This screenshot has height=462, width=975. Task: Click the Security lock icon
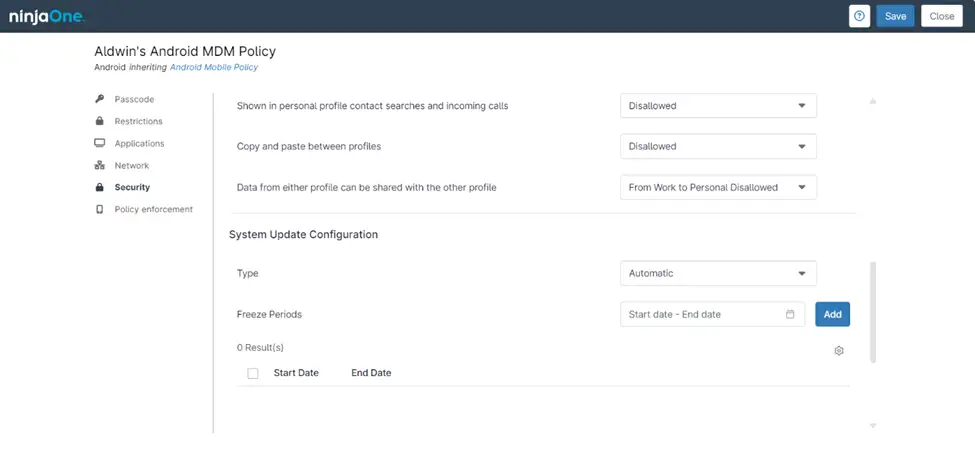point(99,187)
